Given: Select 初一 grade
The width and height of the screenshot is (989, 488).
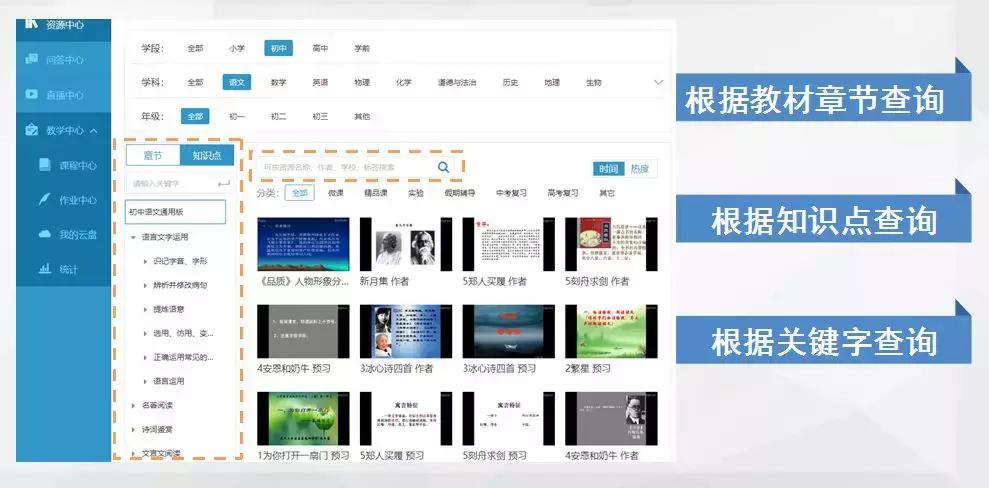Looking at the screenshot, I should coord(237,117).
